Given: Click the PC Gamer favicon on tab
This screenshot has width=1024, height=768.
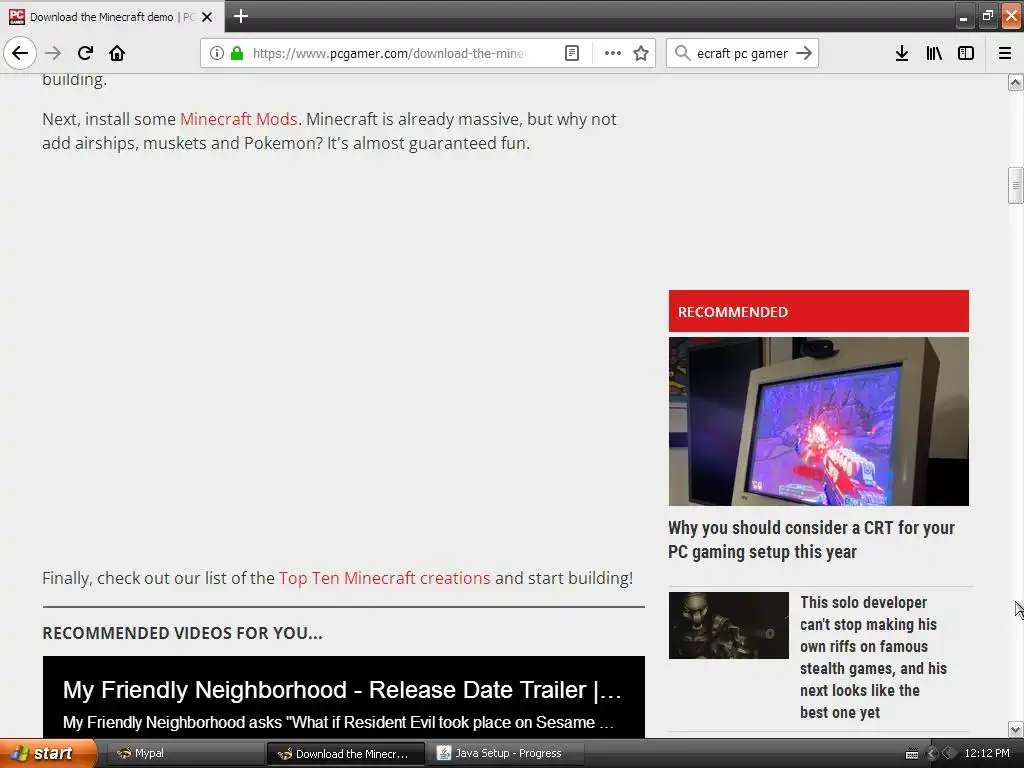Looking at the screenshot, I should [17, 16].
